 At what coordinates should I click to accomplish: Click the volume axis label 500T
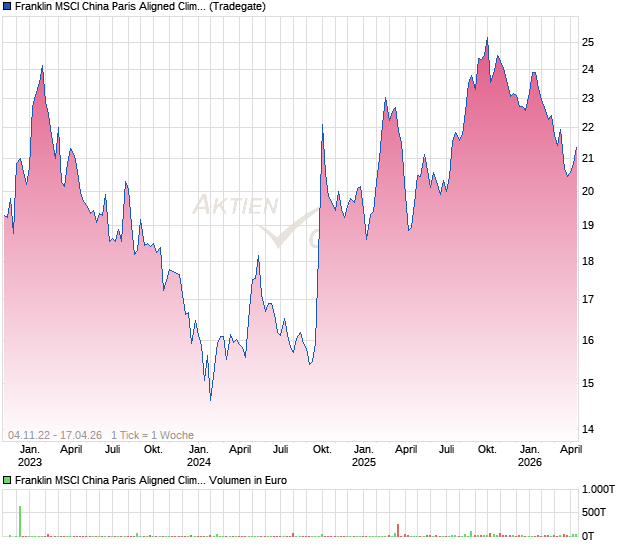(x=594, y=513)
